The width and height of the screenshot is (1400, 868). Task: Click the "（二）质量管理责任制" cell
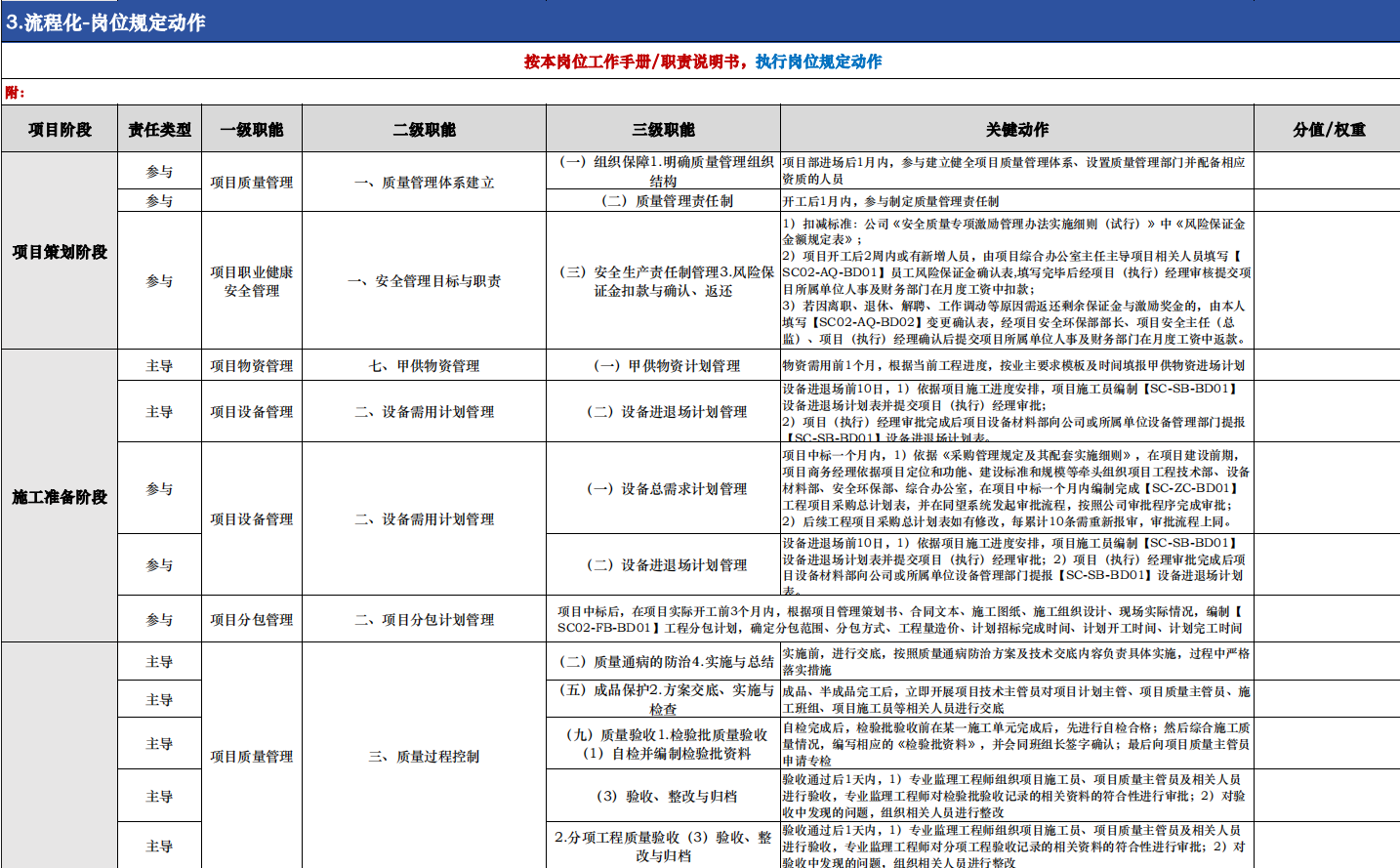click(x=664, y=201)
